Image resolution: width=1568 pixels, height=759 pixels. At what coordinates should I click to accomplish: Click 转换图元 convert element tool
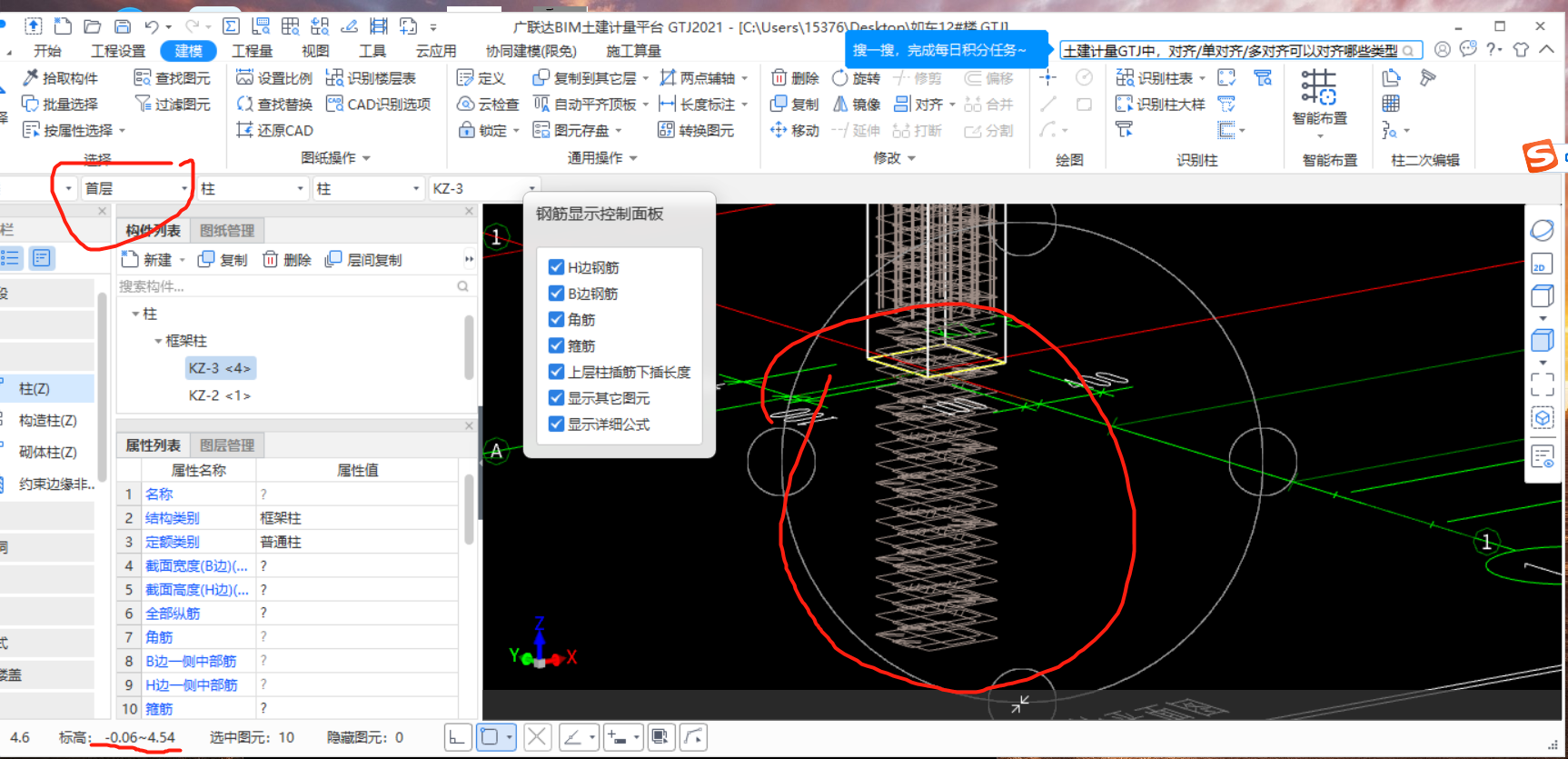[x=696, y=131]
